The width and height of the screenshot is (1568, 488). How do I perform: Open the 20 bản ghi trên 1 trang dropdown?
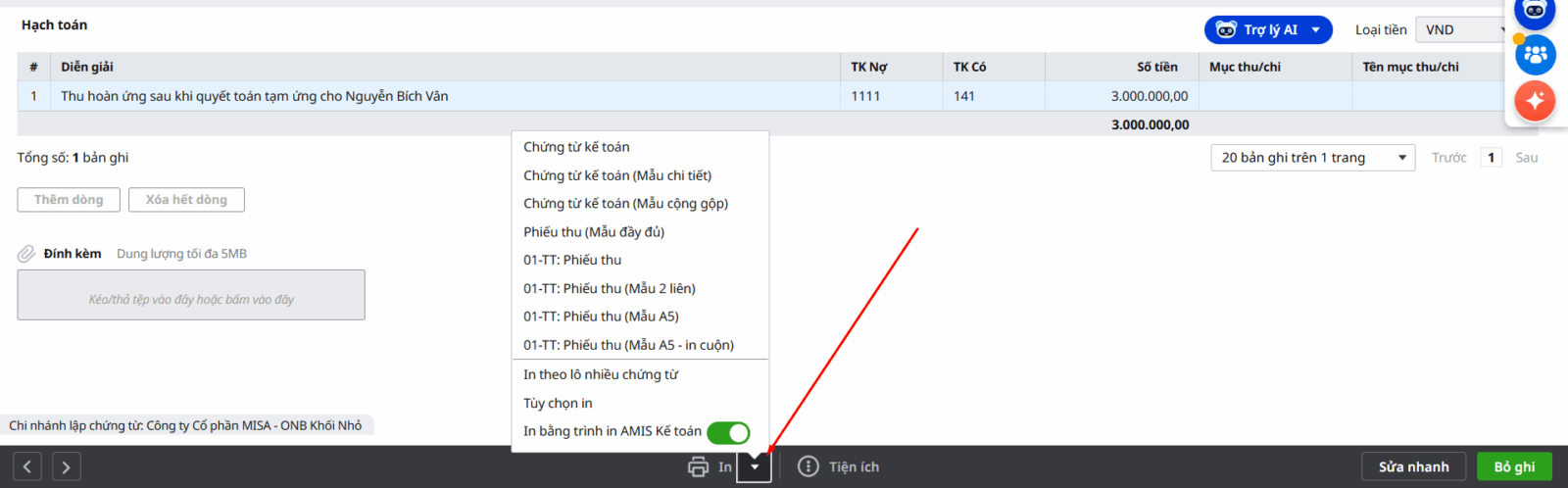[x=1313, y=158]
